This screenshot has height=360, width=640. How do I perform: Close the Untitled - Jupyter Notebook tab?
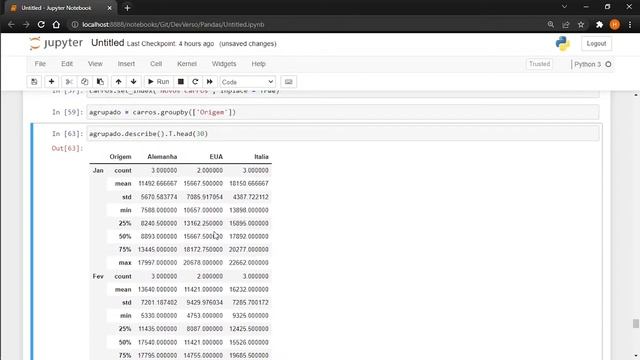point(109,8)
